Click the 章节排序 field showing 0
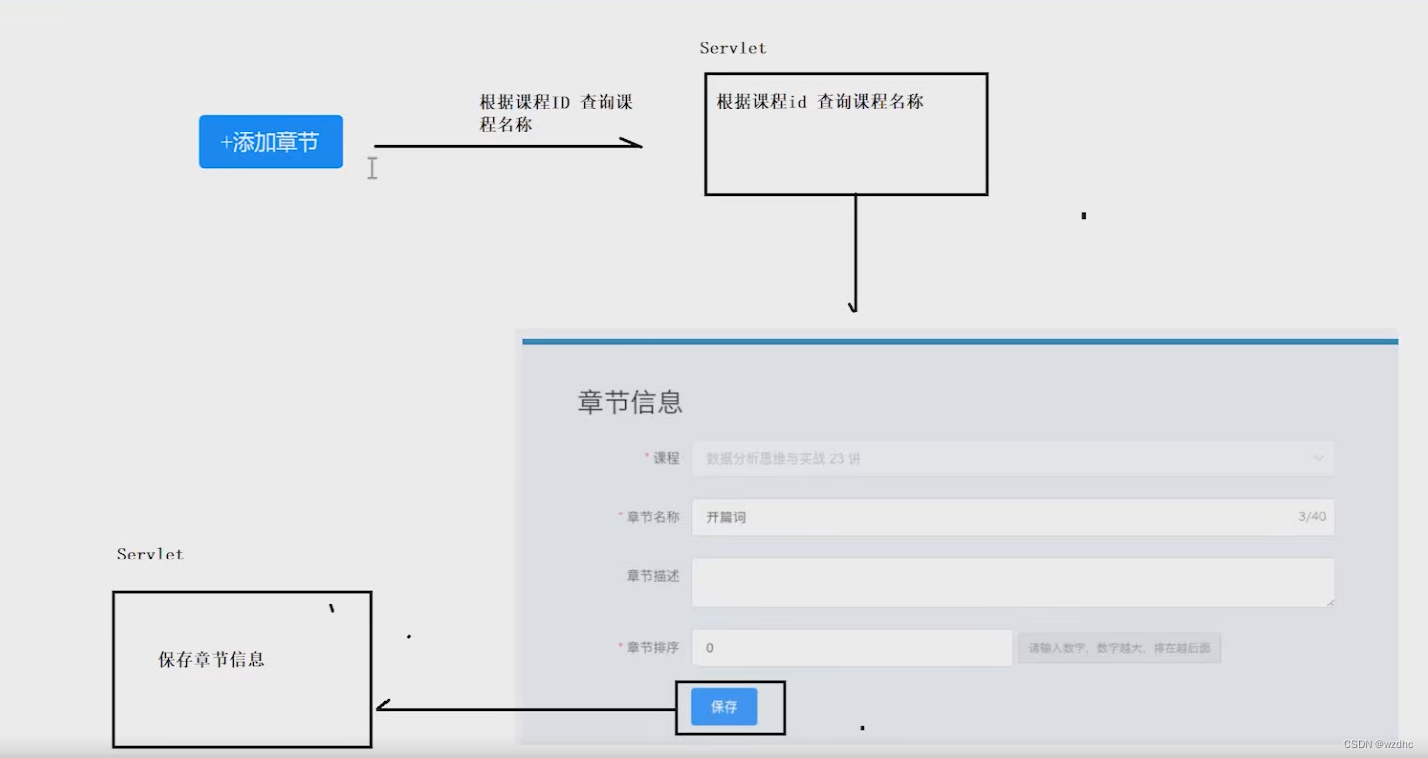Image resolution: width=1428 pixels, height=758 pixels. coord(850,647)
